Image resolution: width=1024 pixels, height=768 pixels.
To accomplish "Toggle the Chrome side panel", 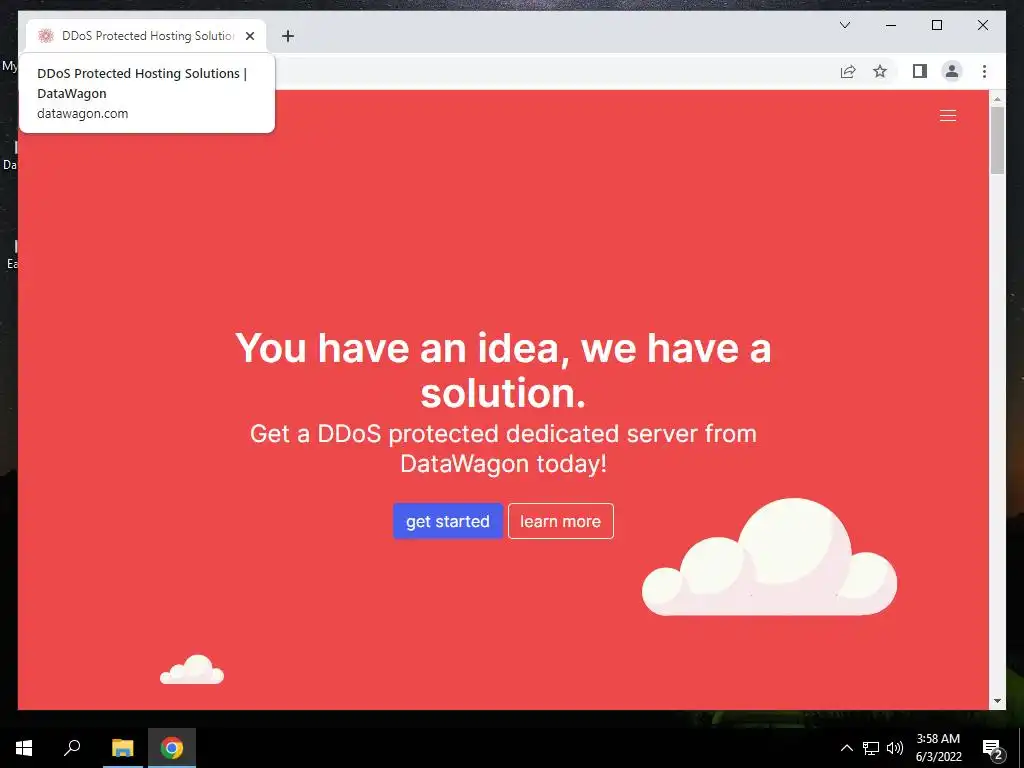I will pyautogui.click(x=920, y=71).
